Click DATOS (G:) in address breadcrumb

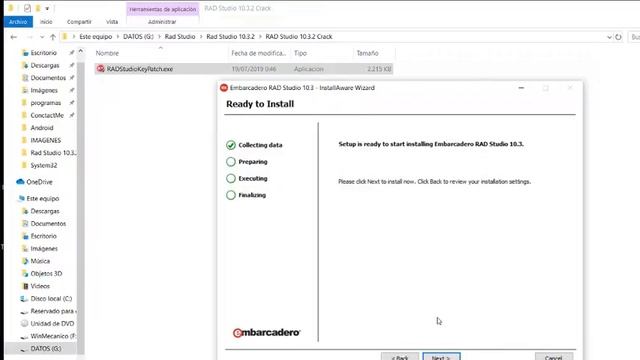(x=138, y=37)
